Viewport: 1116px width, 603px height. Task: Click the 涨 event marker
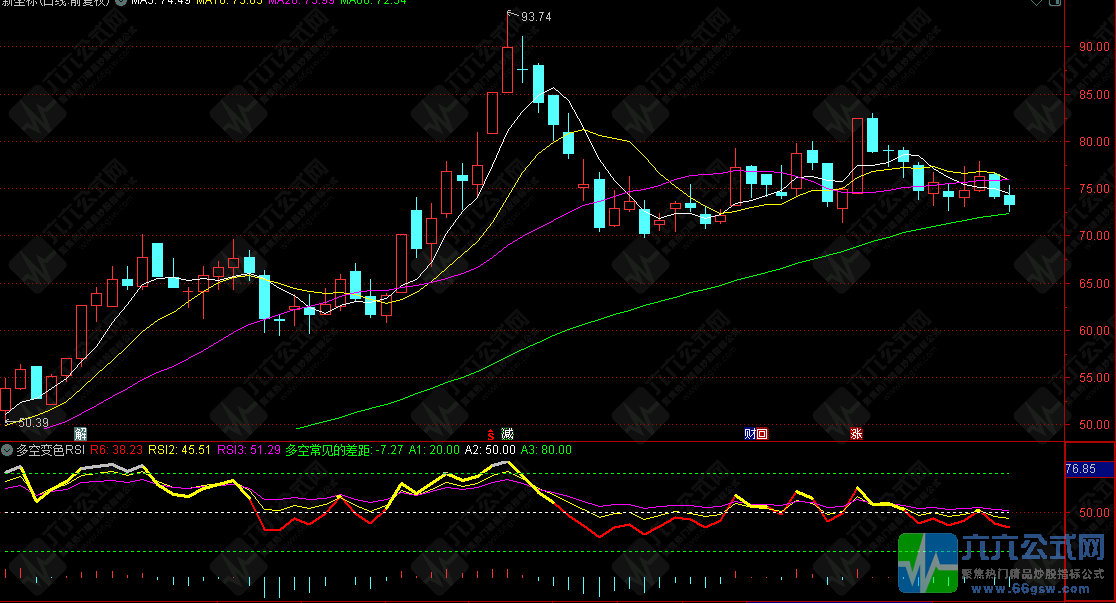(856, 434)
